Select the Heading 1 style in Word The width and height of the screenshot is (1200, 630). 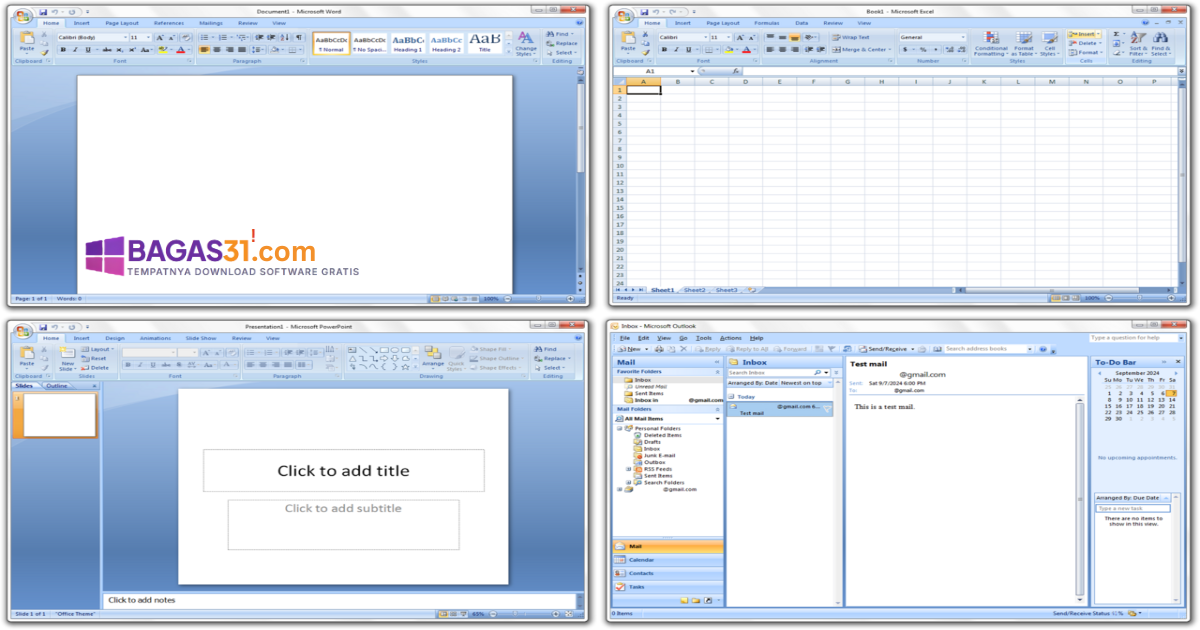(407, 43)
